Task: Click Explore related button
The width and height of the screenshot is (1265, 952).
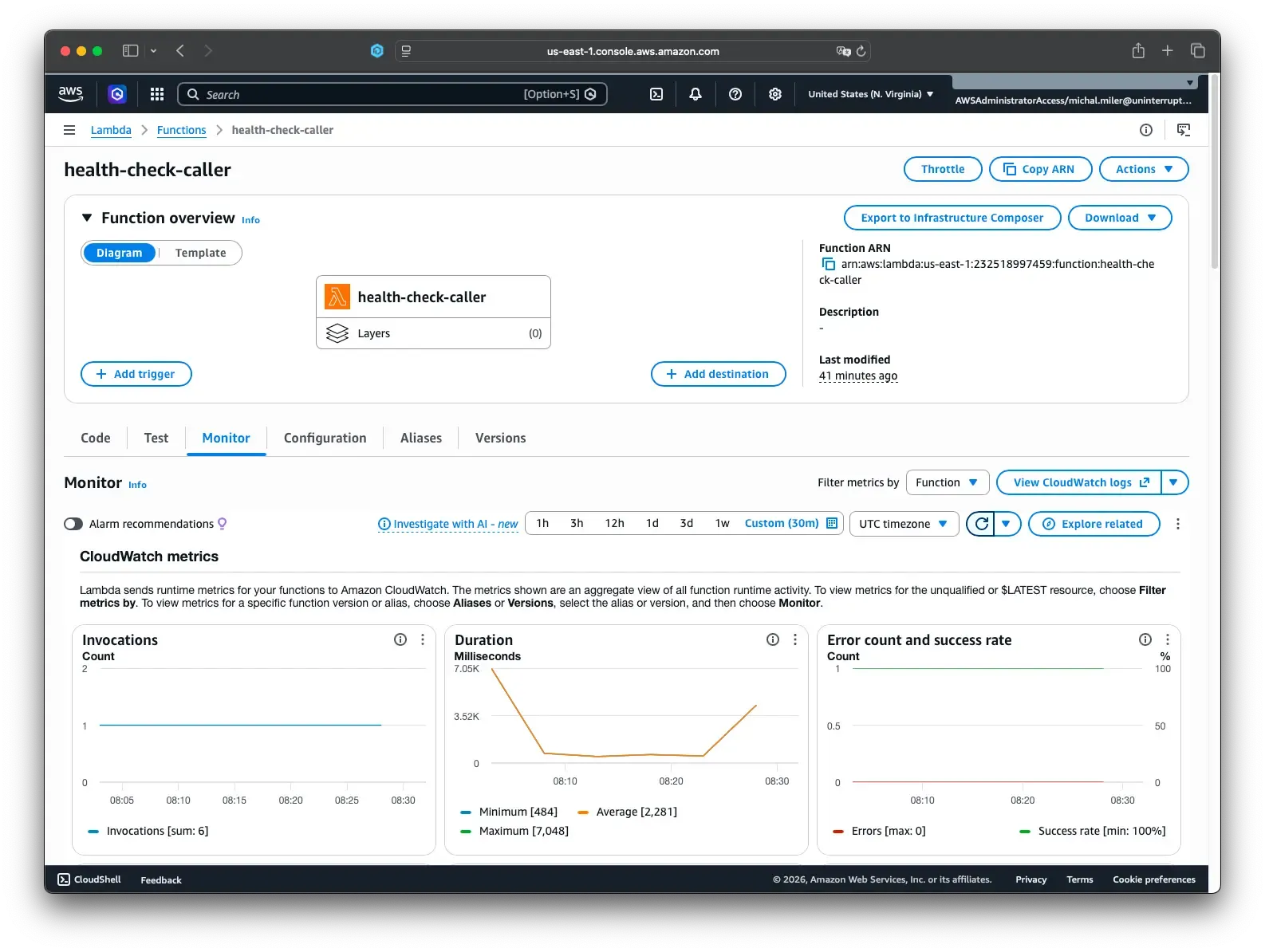Action: click(x=1094, y=524)
